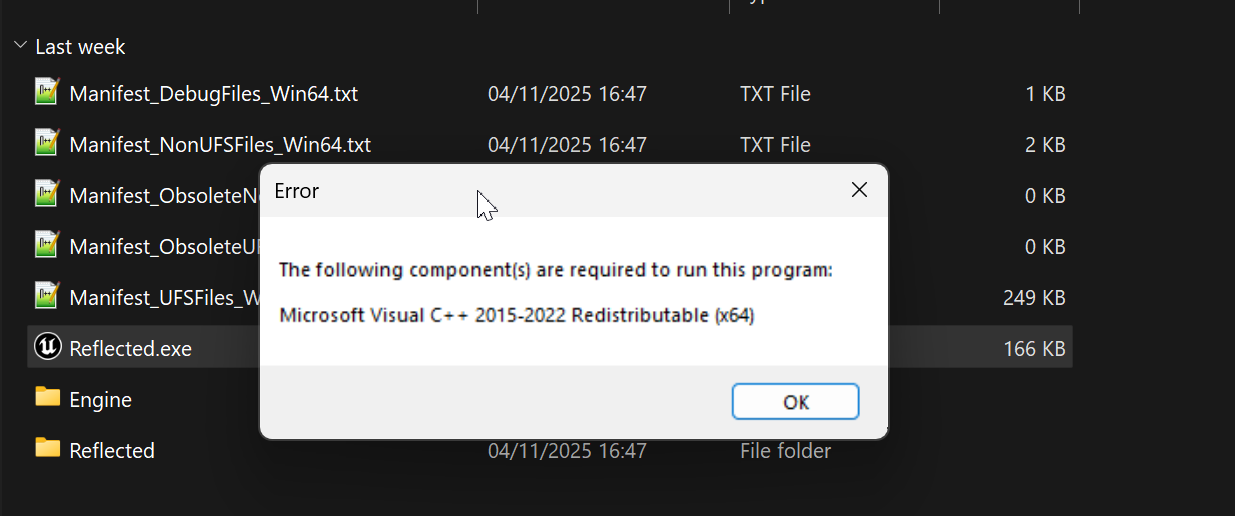Click the 166 KB size of Reflected.exe
This screenshot has height=516, width=1235.
coord(1034,349)
